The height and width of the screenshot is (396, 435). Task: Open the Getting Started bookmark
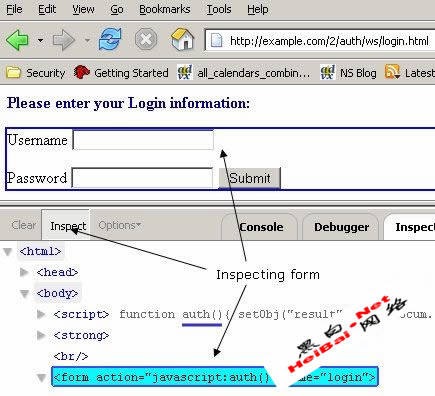click(x=121, y=73)
